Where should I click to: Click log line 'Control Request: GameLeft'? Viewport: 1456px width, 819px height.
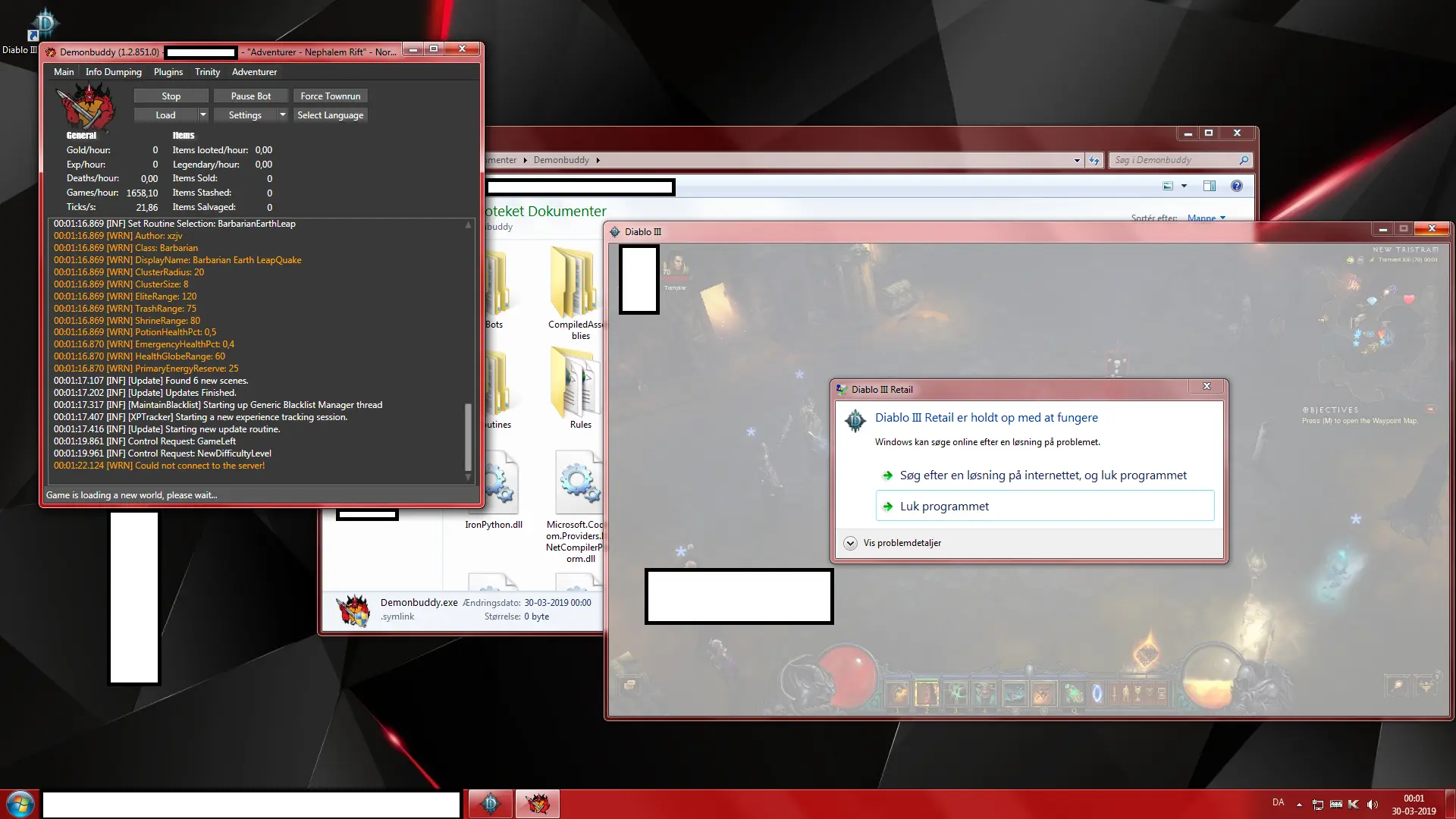coord(145,441)
